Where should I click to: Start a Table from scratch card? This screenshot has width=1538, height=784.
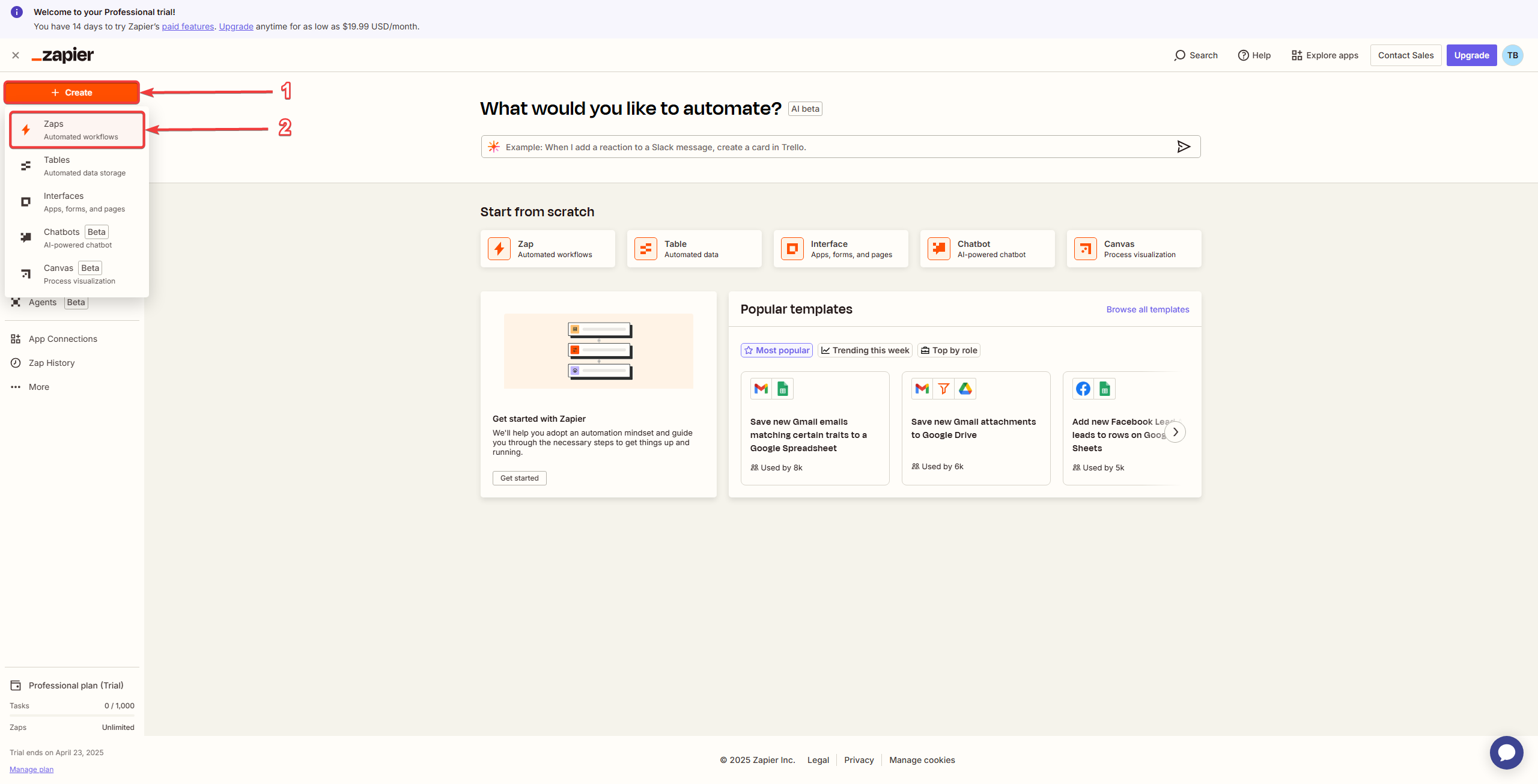click(x=695, y=249)
